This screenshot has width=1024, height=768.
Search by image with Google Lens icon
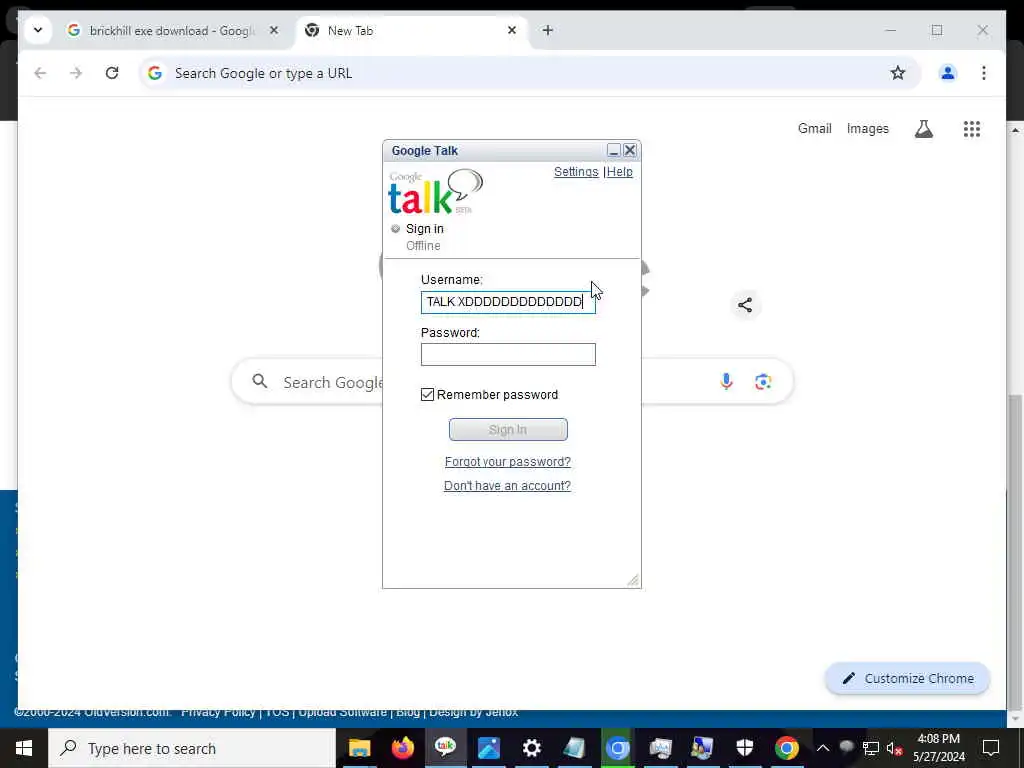click(763, 381)
